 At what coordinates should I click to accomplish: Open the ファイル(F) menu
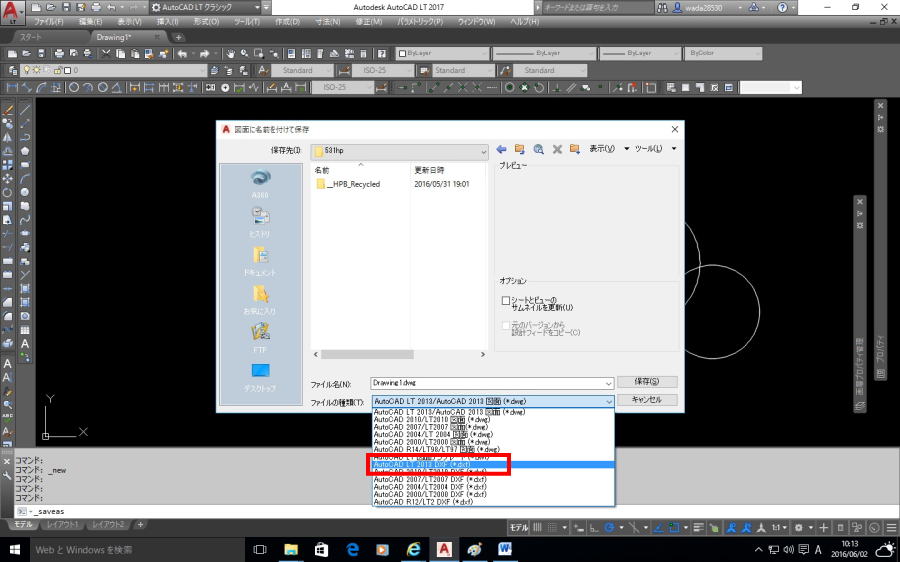tap(48, 22)
